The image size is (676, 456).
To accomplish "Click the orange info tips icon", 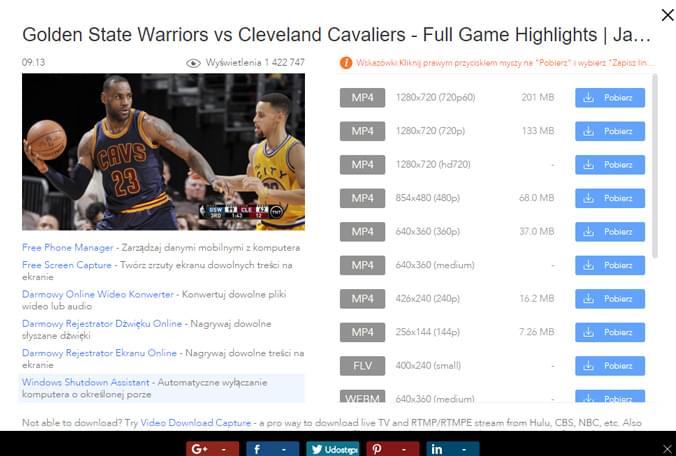I will click(x=346, y=63).
